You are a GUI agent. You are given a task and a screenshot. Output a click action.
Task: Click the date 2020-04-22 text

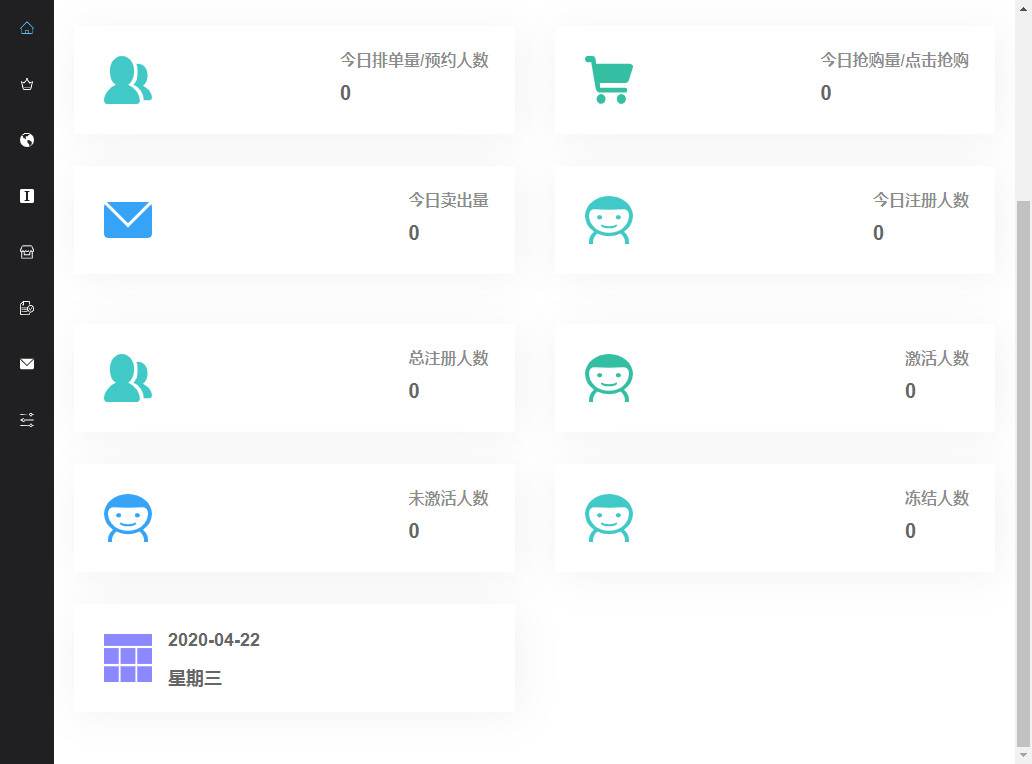coord(214,640)
